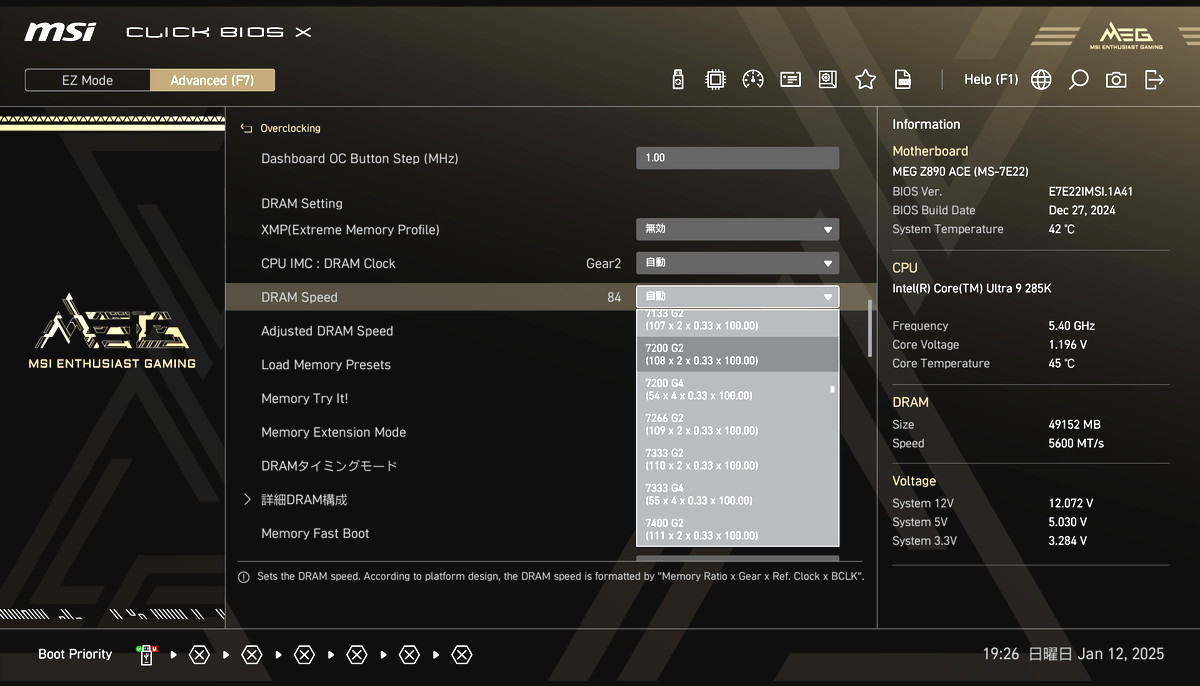Choose the 7400 G2 speed option
The height and width of the screenshot is (686, 1200).
tap(737, 529)
